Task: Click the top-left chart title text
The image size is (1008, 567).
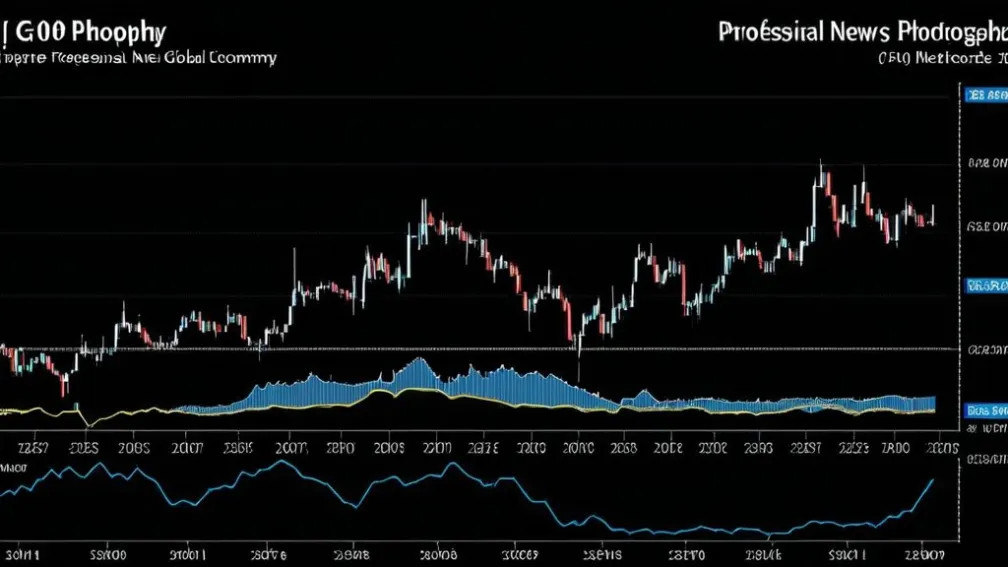Action: coord(84,31)
